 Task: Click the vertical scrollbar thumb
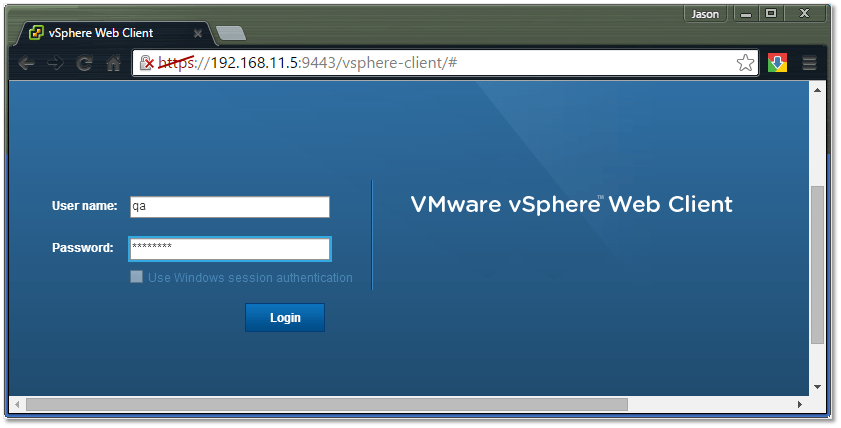[x=817, y=265]
